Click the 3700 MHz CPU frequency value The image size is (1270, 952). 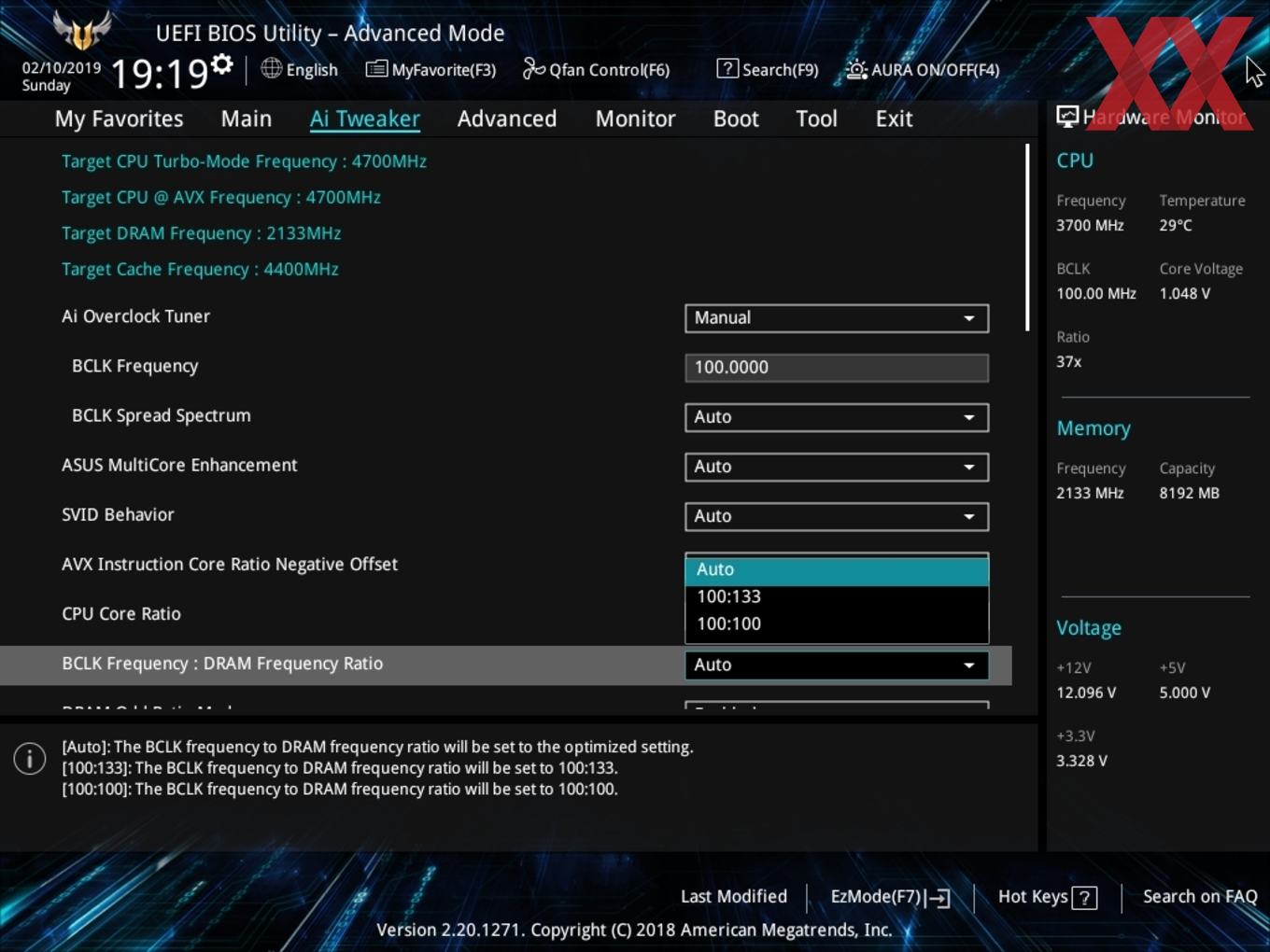pos(1090,225)
